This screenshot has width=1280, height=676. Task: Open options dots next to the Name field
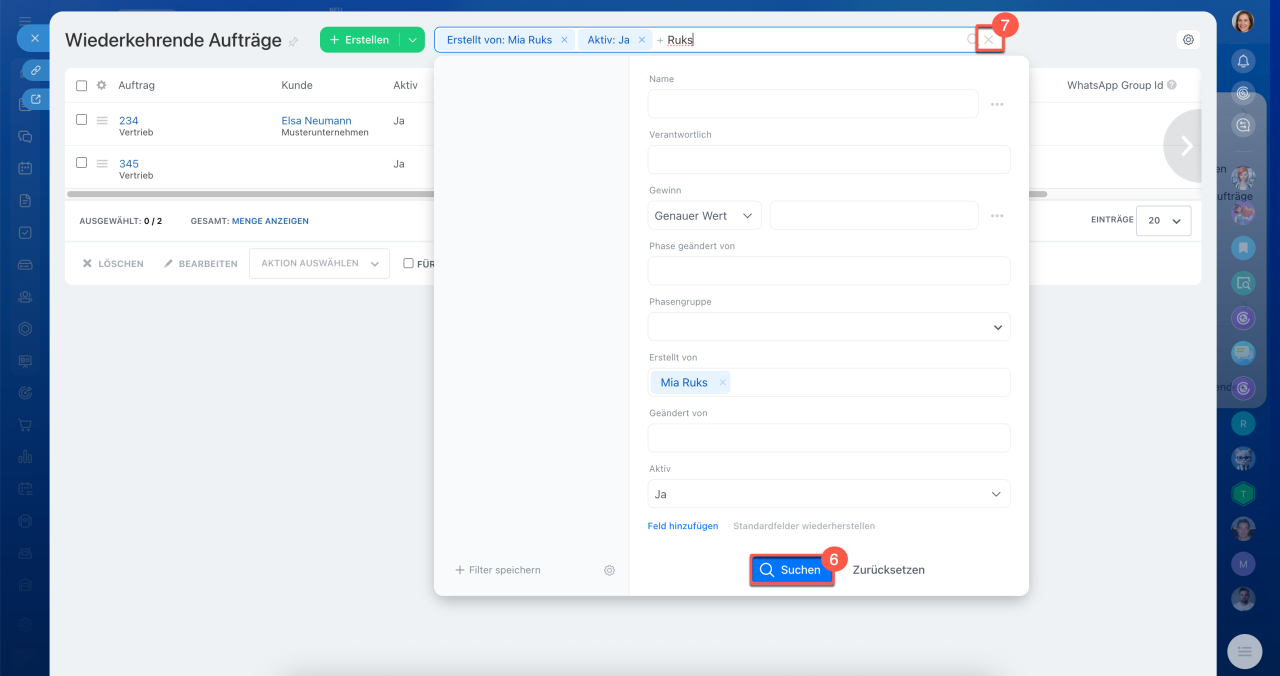(997, 104)
